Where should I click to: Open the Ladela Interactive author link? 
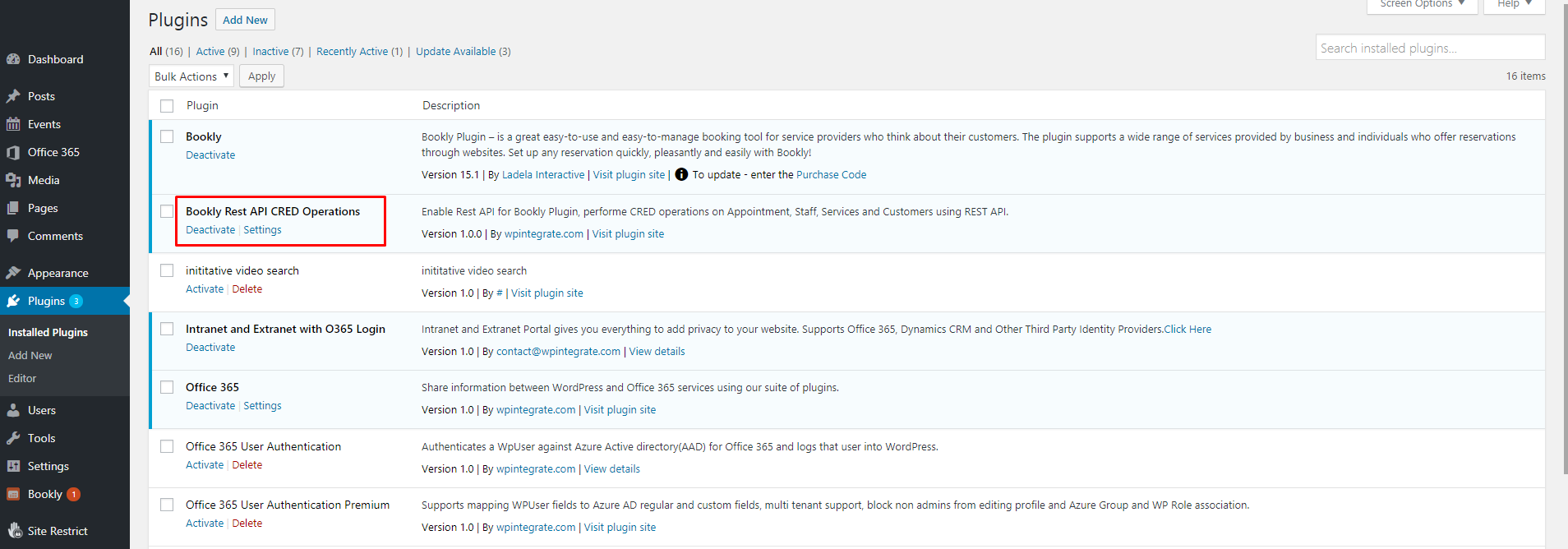point(543,174)
